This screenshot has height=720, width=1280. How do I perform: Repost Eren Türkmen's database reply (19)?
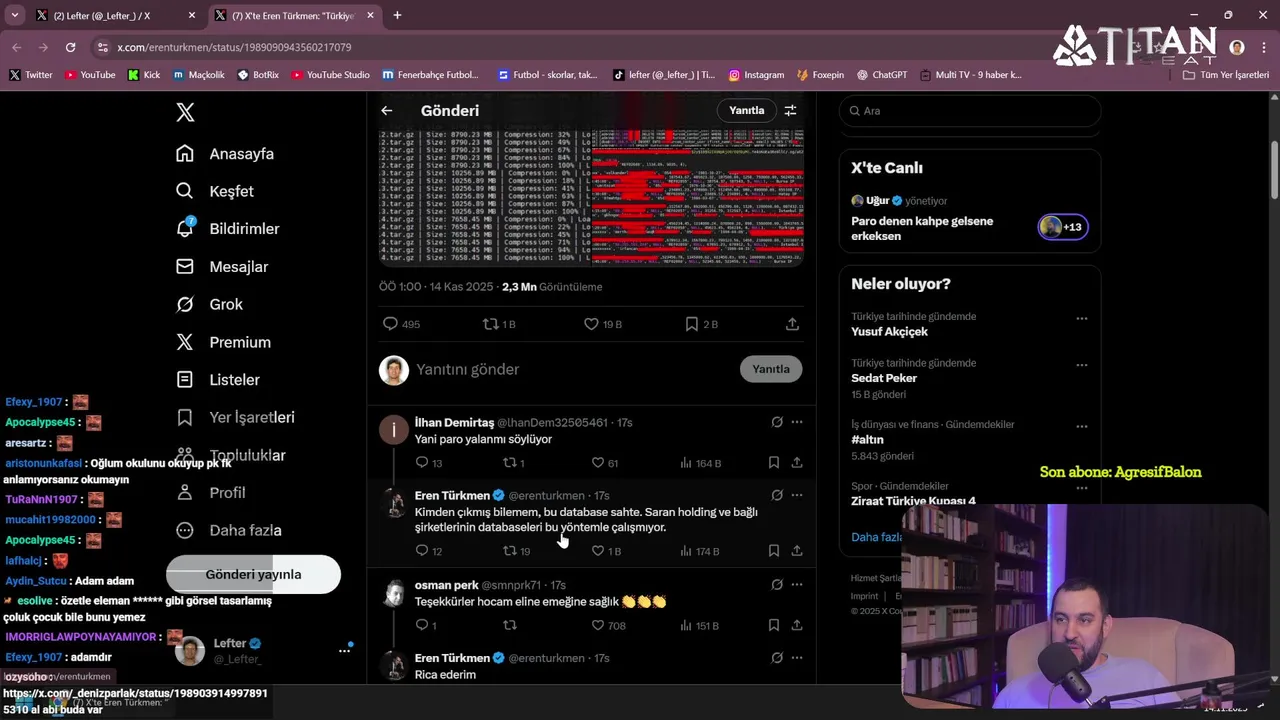point(516,551)
